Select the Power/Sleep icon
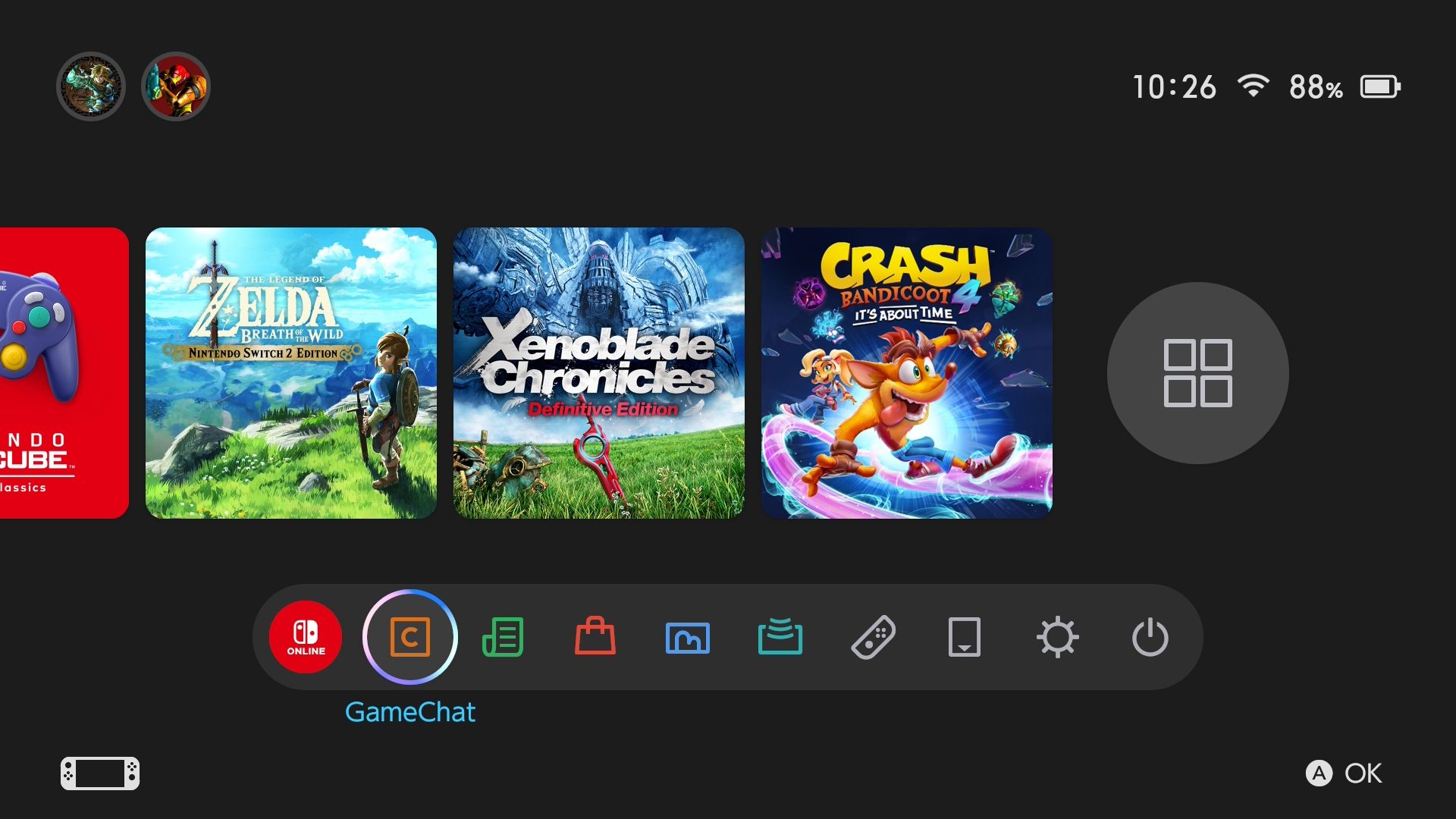This screenshot has height=819, width=1456. coord(1150,637)
